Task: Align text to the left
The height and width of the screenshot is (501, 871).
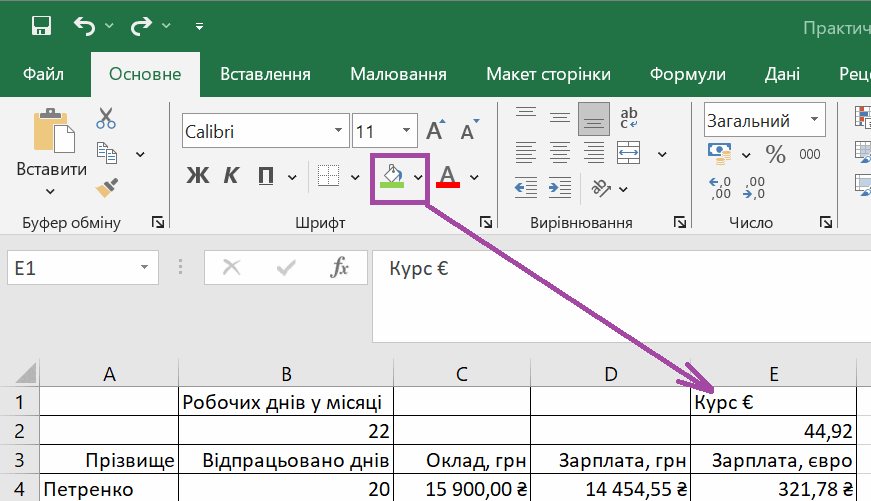Action: tap(525, 153)
